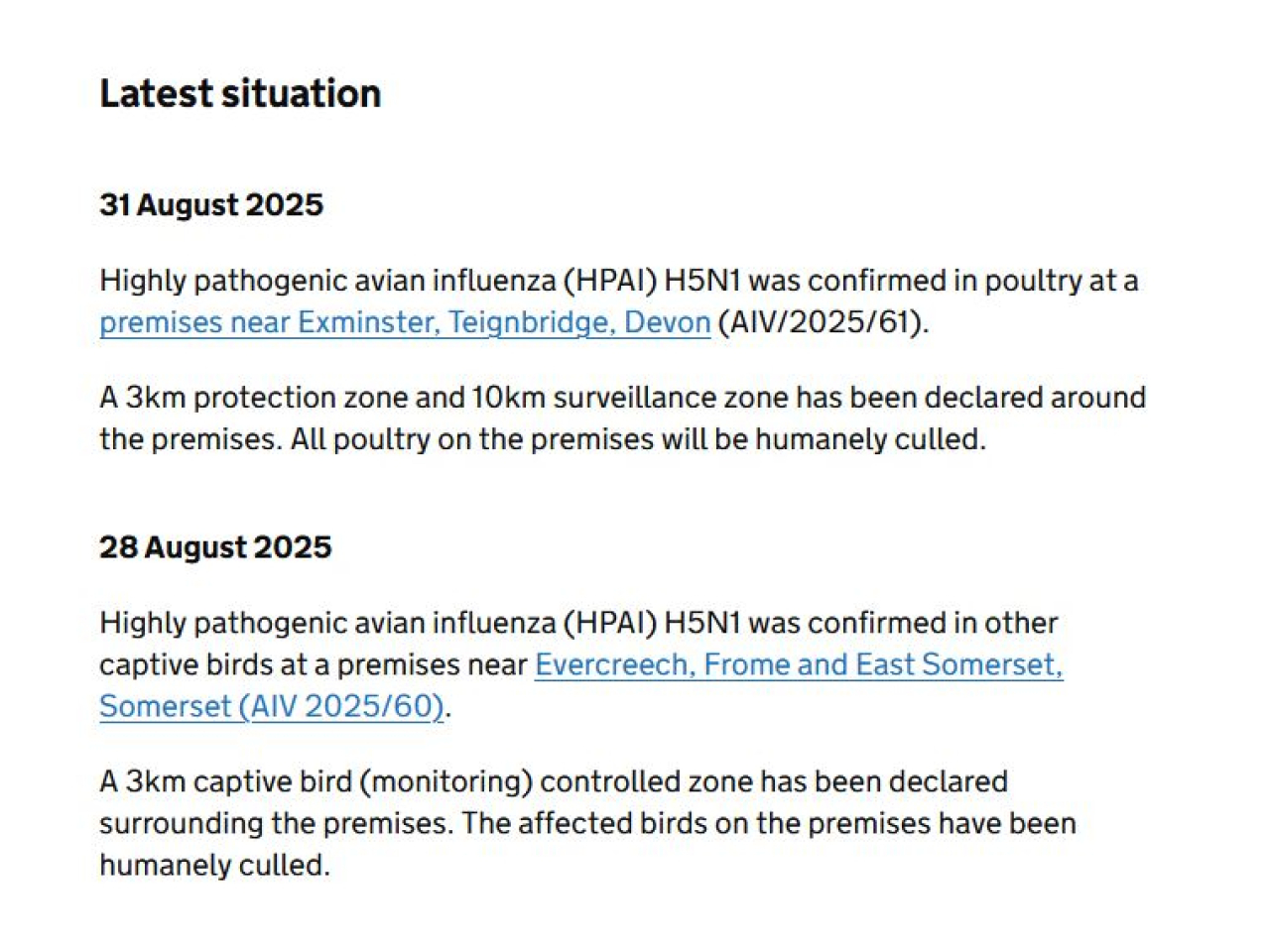The width and height of the screenshot is (1270, 952).
Task: Click the paragraph about 3km protection zone
Action: point(622,417)
